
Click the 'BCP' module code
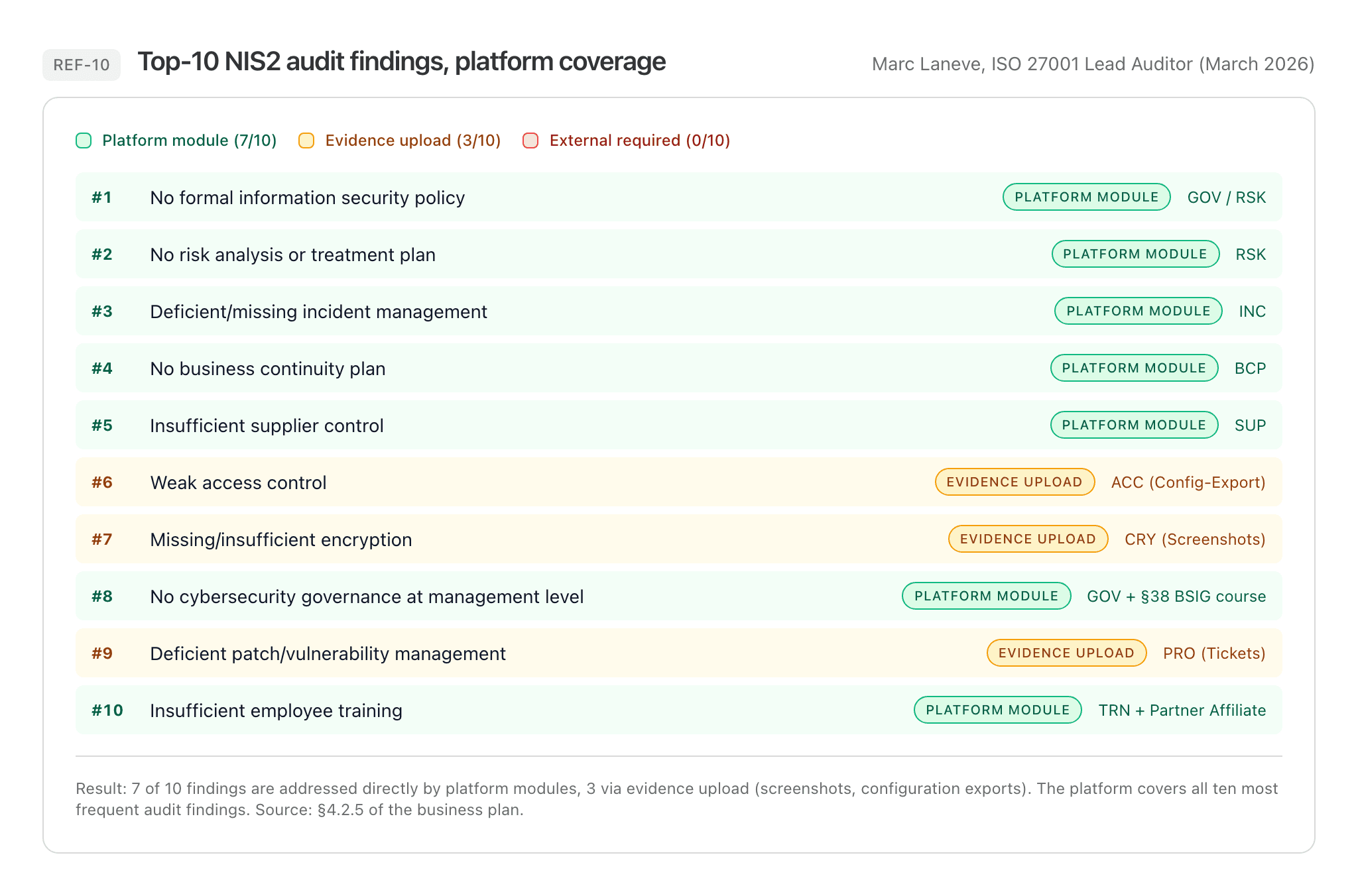coord(1251,368)
